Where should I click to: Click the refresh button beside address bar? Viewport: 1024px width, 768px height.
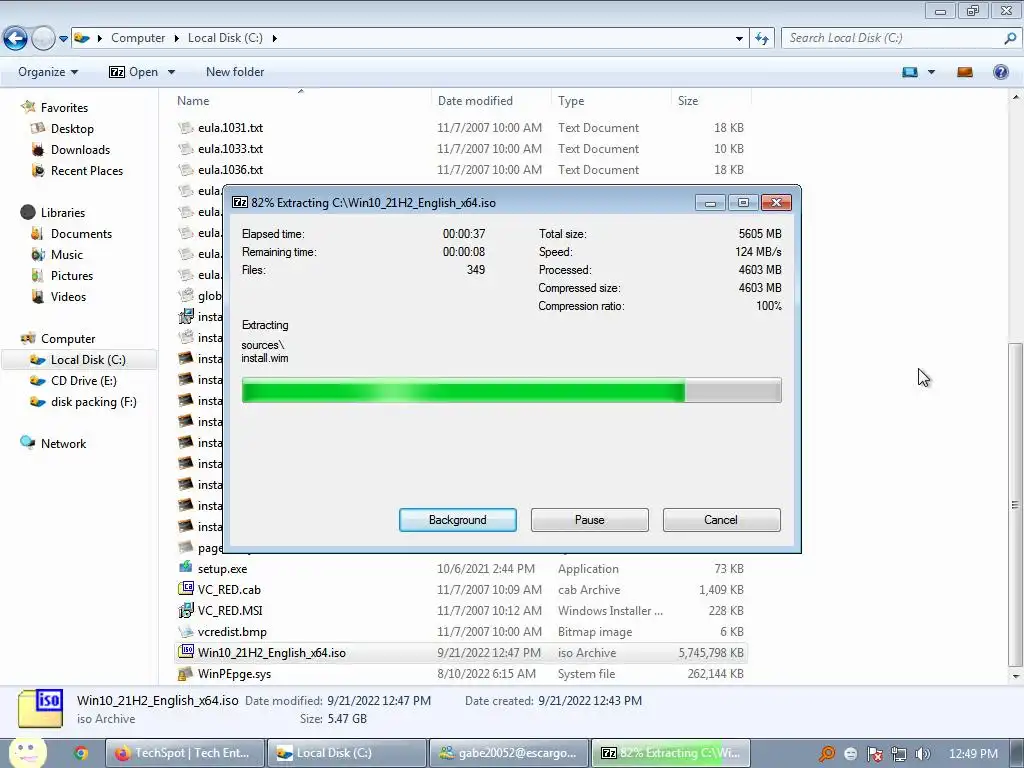(761, 39)
